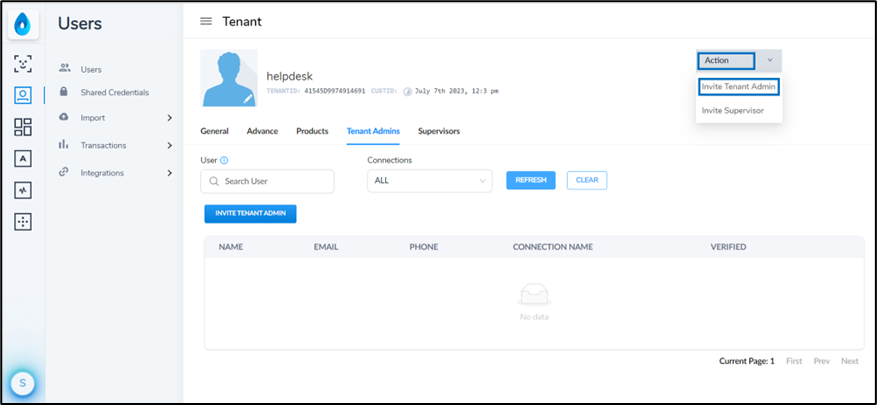Click the Users people icon
Image resolution: width=877 pixels, height=405 pixels.
[x=64, y=68]
